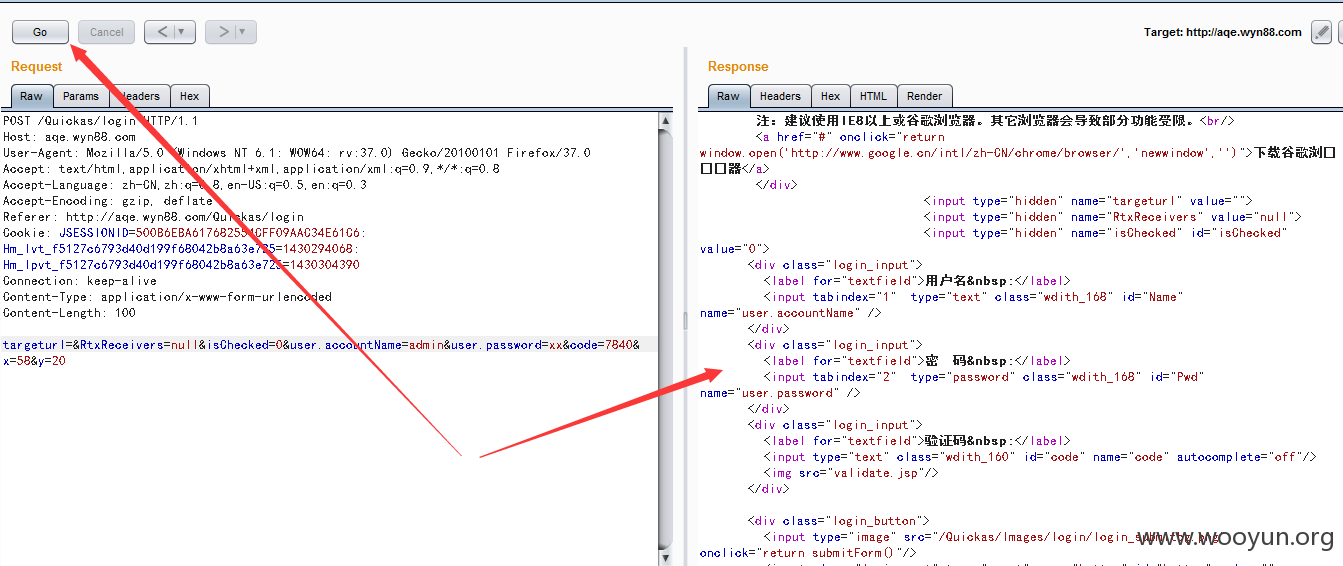Image resolution: width=1343 pixels, height=566 pixels.
Task: Click the Hm_lvt cookie line
Action: [181, 248]
